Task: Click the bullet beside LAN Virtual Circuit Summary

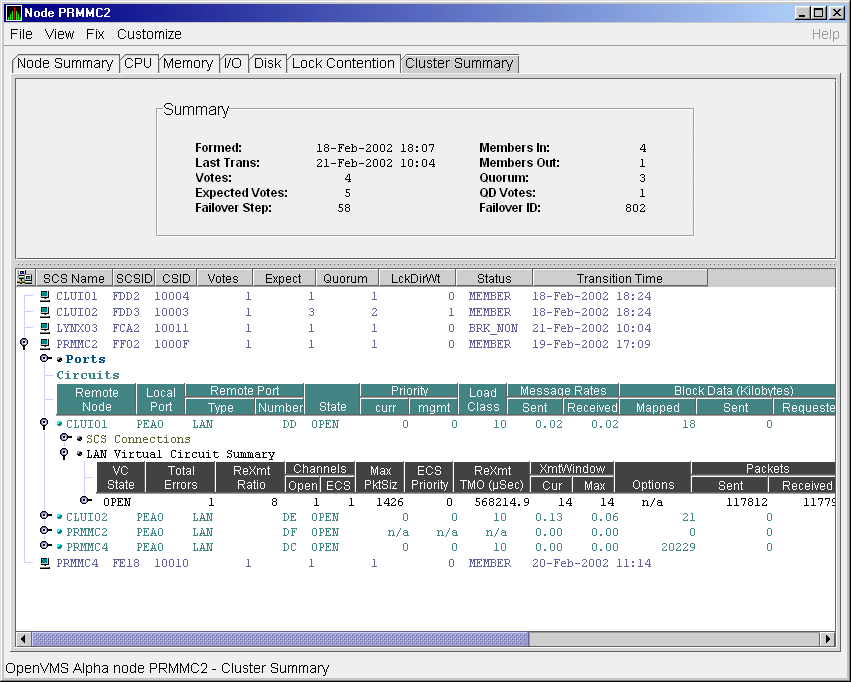Action: tap(80, 454)
